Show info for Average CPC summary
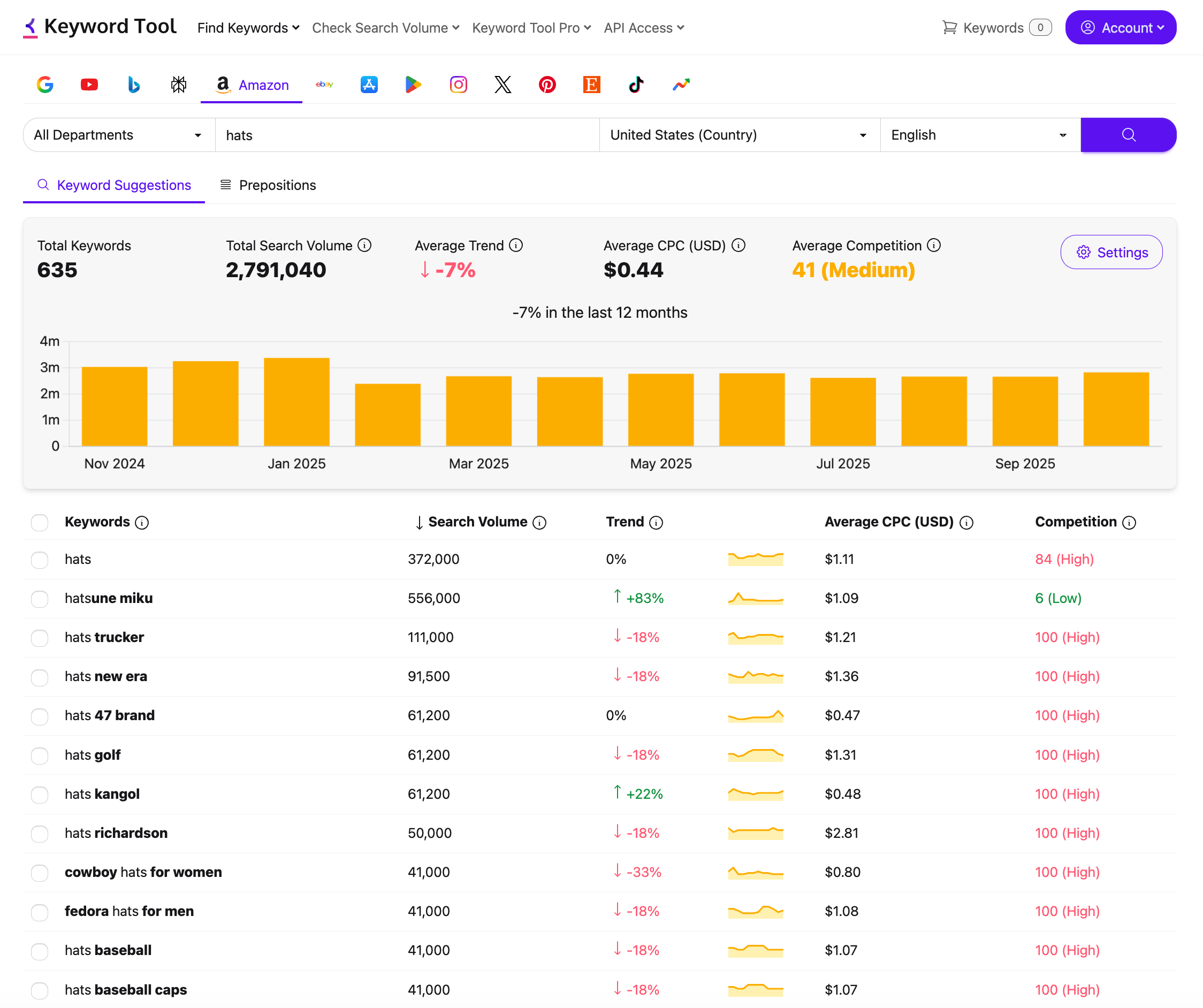1203x1008 pixels. [x=738, y=246]
